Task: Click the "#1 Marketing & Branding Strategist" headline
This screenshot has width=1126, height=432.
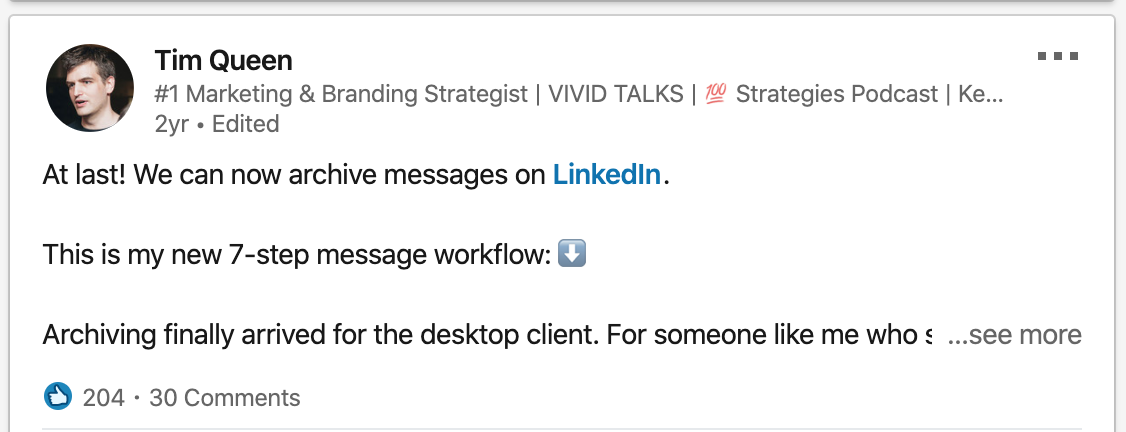Action: (341, 95)
